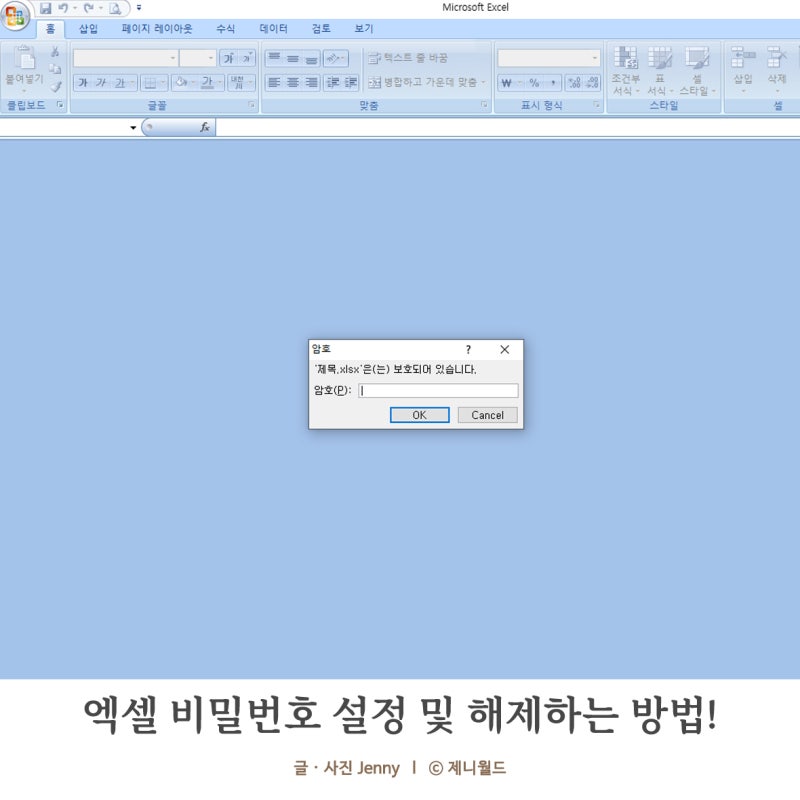The height and width of the screenshot is (800, 800).
Task: Open the number format dropdown
Action: (594, 58)
